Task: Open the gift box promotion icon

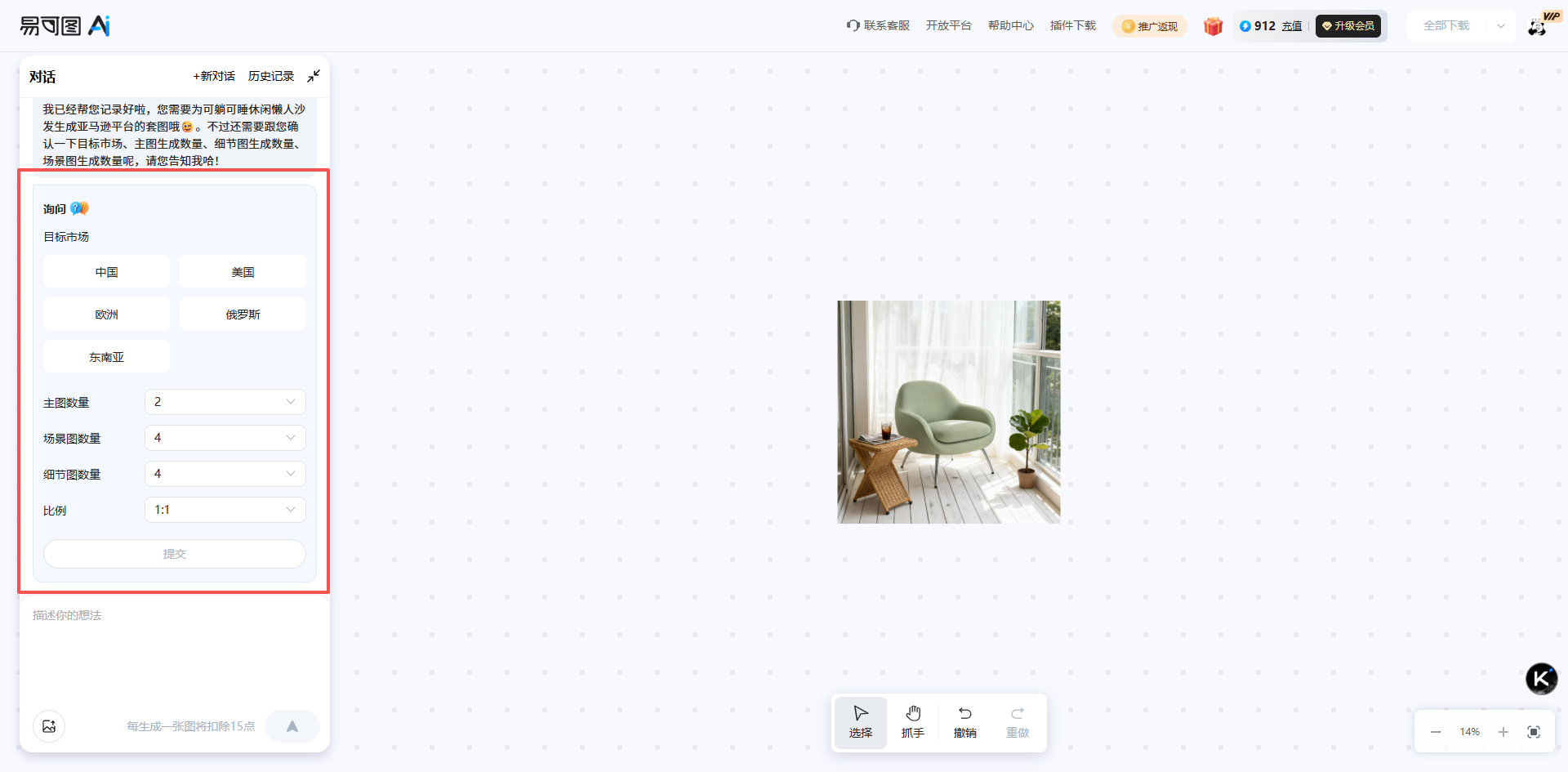Action: point(1213,26)
